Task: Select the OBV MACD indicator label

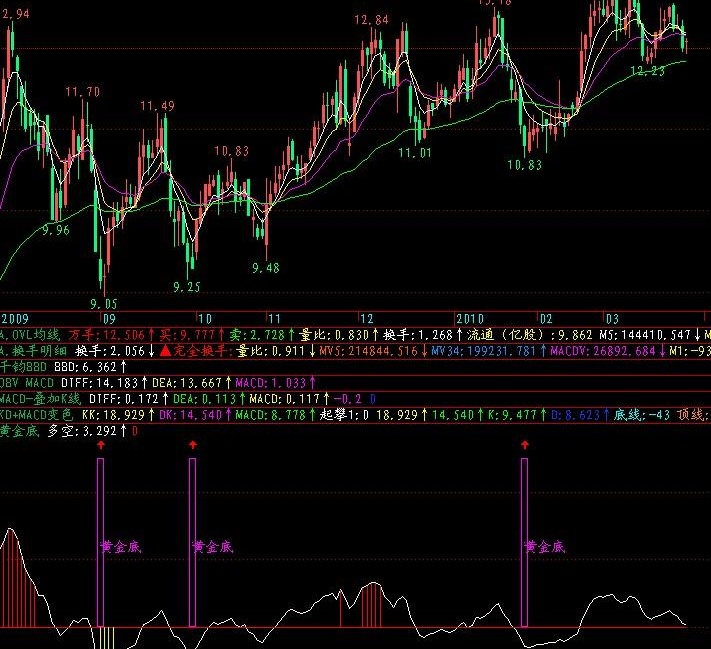Action: tap(27, 383)
